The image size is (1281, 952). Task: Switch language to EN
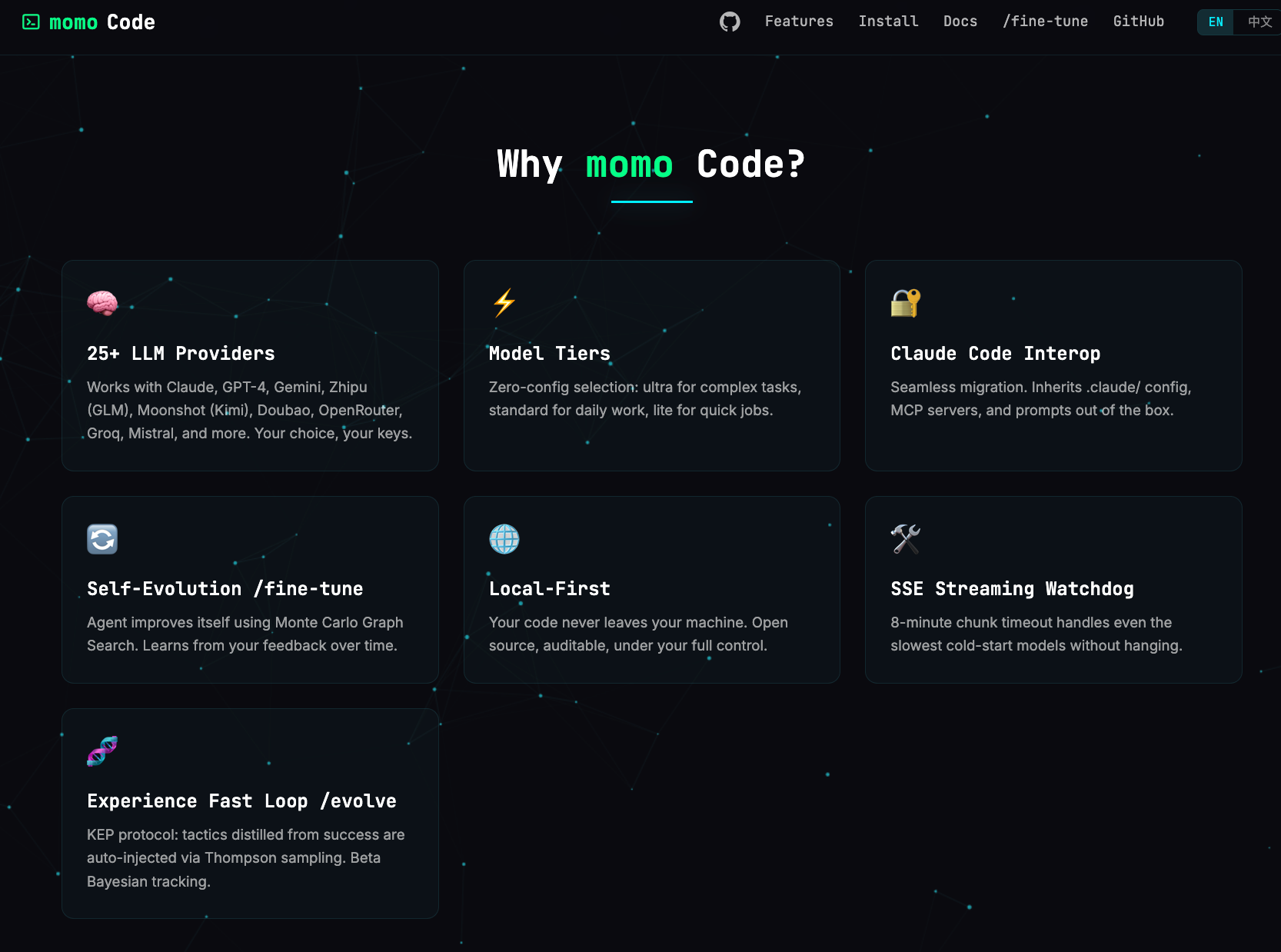click(x=1216, y=22)
